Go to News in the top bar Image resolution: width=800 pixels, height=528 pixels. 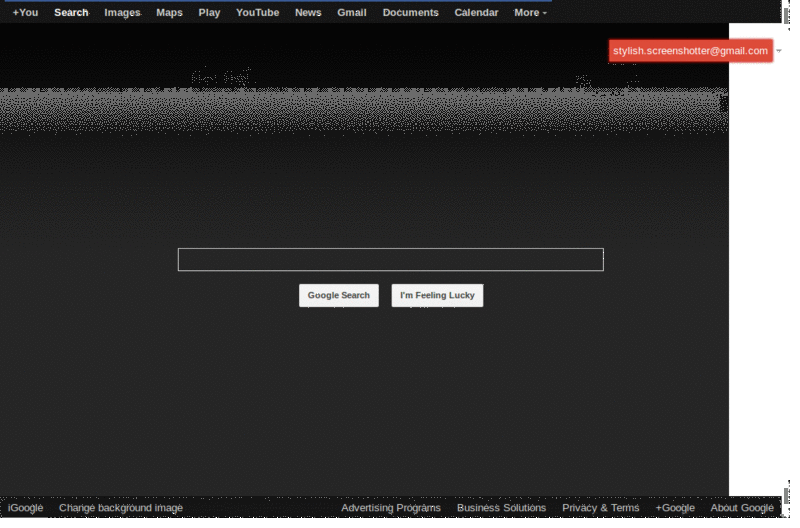308,13
